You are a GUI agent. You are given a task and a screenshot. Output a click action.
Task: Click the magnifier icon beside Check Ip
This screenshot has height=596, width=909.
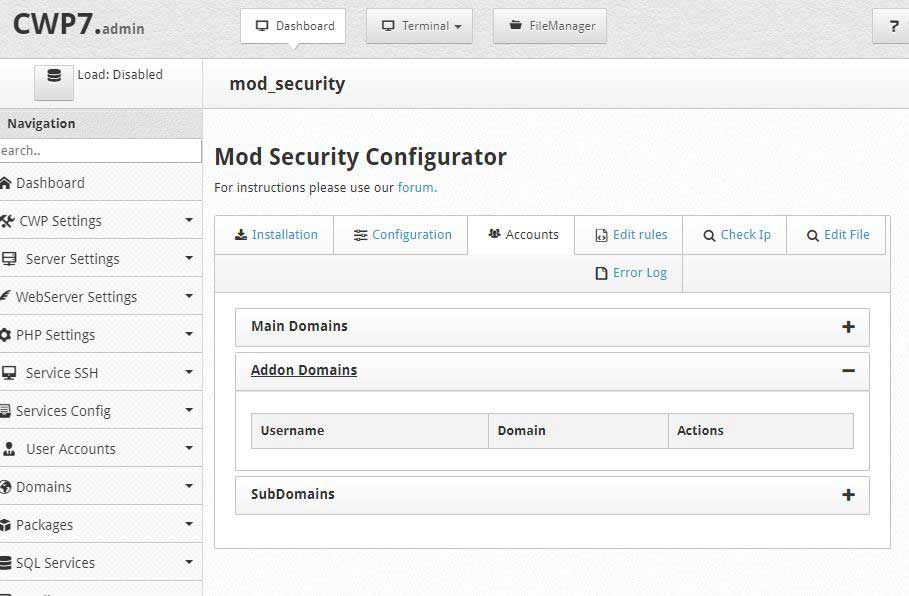coord(709,235)
